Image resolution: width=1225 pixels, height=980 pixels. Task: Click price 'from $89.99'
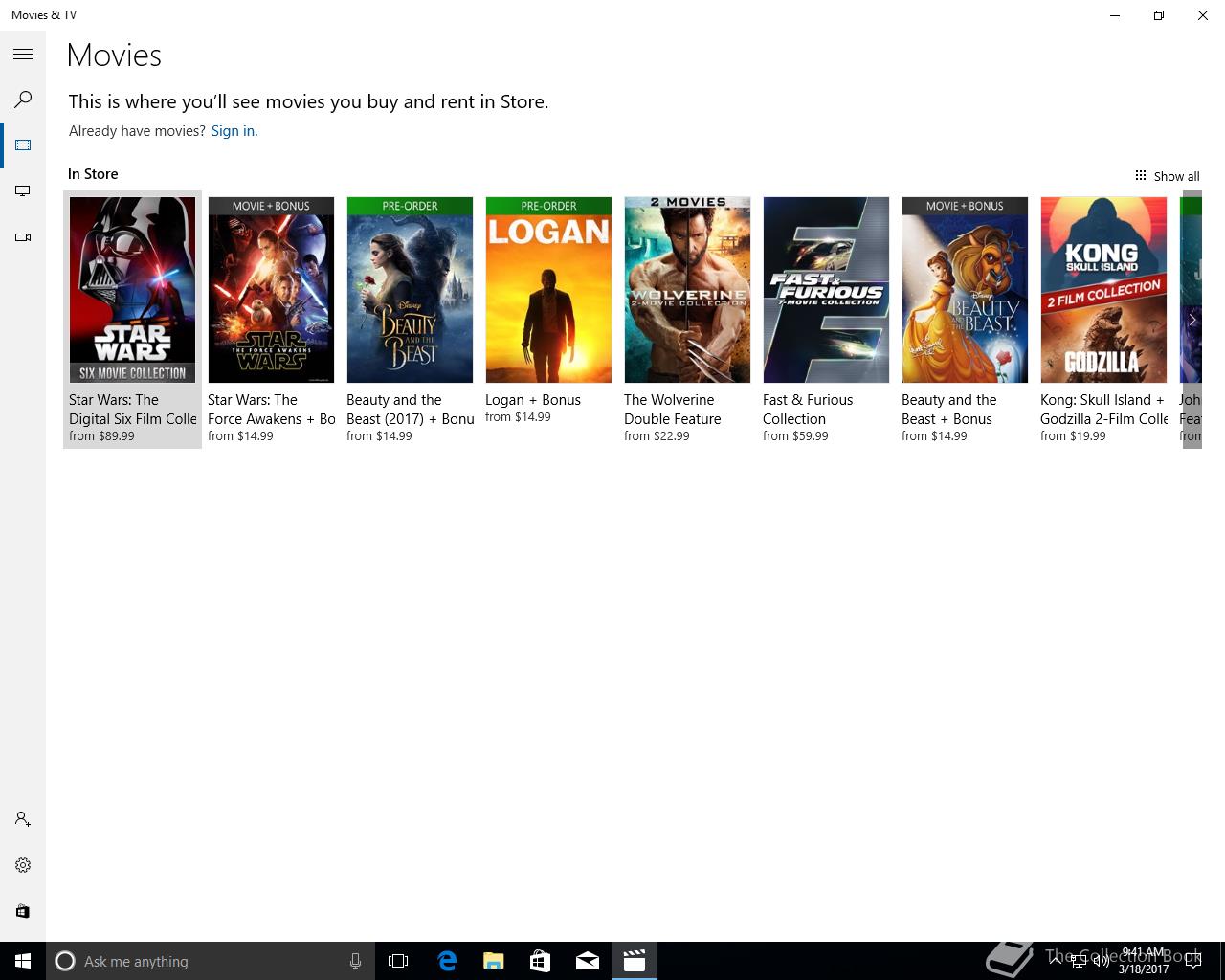click(101, 436)
